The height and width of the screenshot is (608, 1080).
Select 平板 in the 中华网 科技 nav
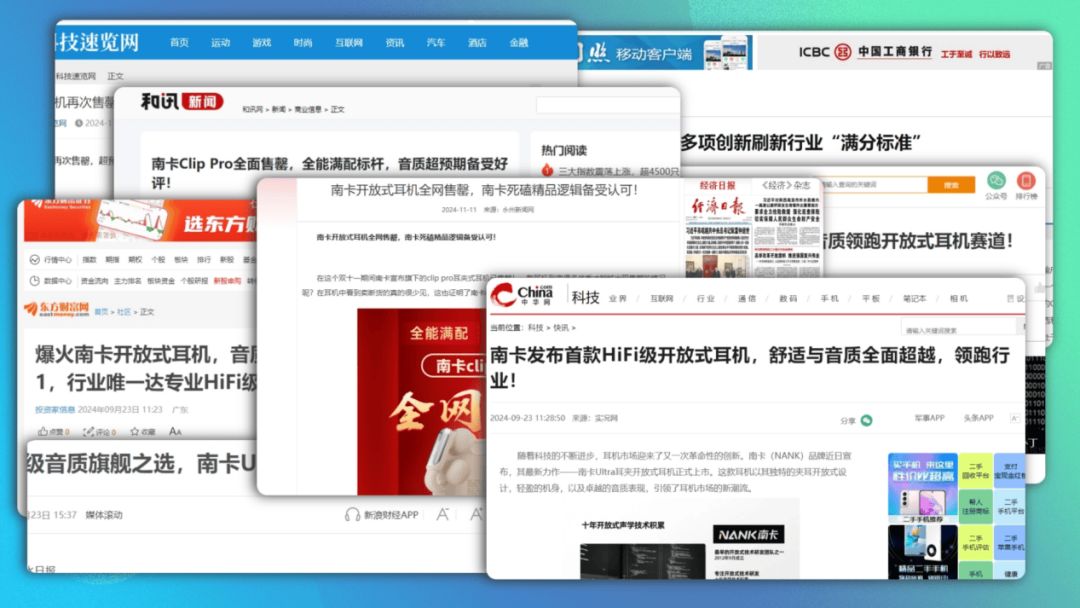click(871, 298)
